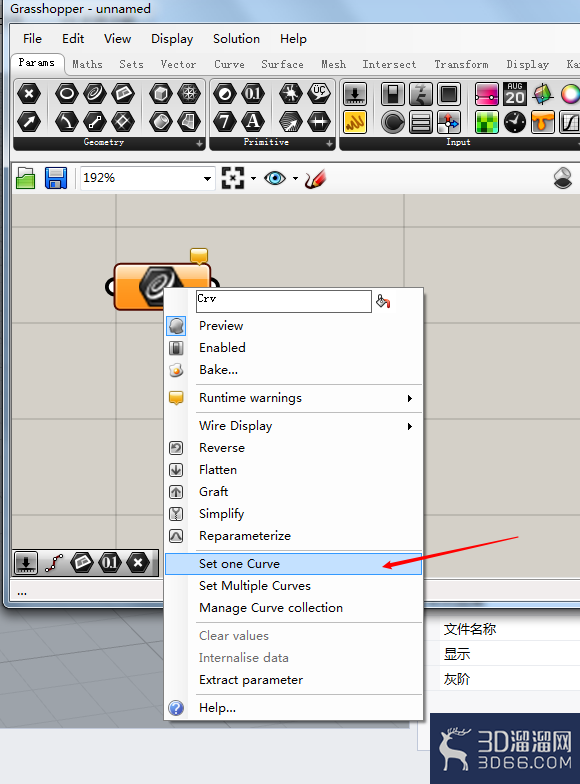Screen dimensions: 580x784
Task: Toggle the eye preview mode button
Action: click(275, 178)
